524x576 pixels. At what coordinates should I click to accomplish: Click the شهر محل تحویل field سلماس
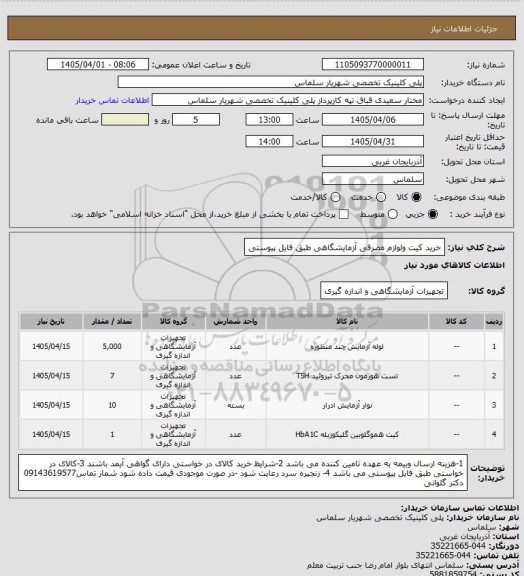tap(373, 179)
